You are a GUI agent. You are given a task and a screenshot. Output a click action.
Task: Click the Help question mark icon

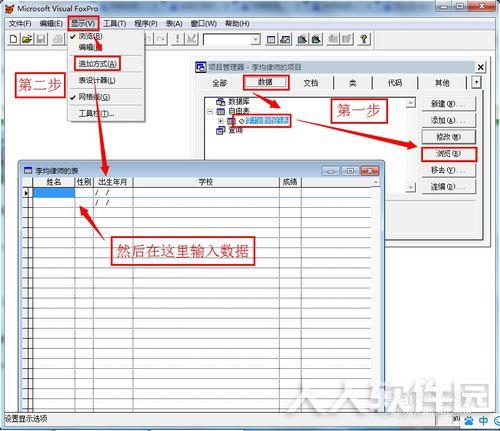(x=364, y=40)
